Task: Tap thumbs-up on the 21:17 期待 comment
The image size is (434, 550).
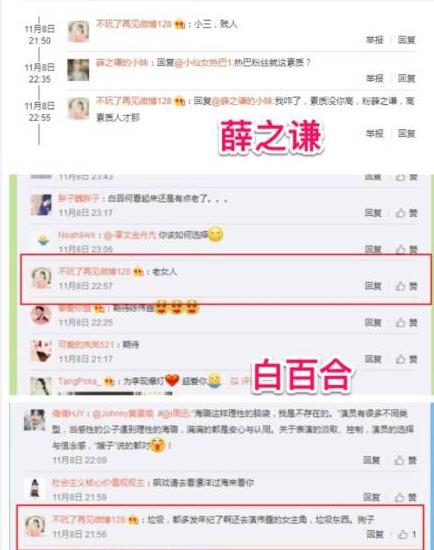Action: [407, 359]
